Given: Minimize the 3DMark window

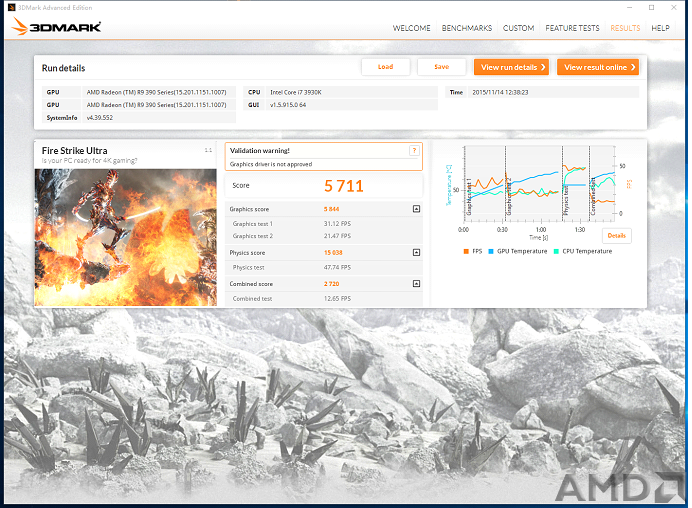Looking at the screenshot, I should [x=630, y=8].
